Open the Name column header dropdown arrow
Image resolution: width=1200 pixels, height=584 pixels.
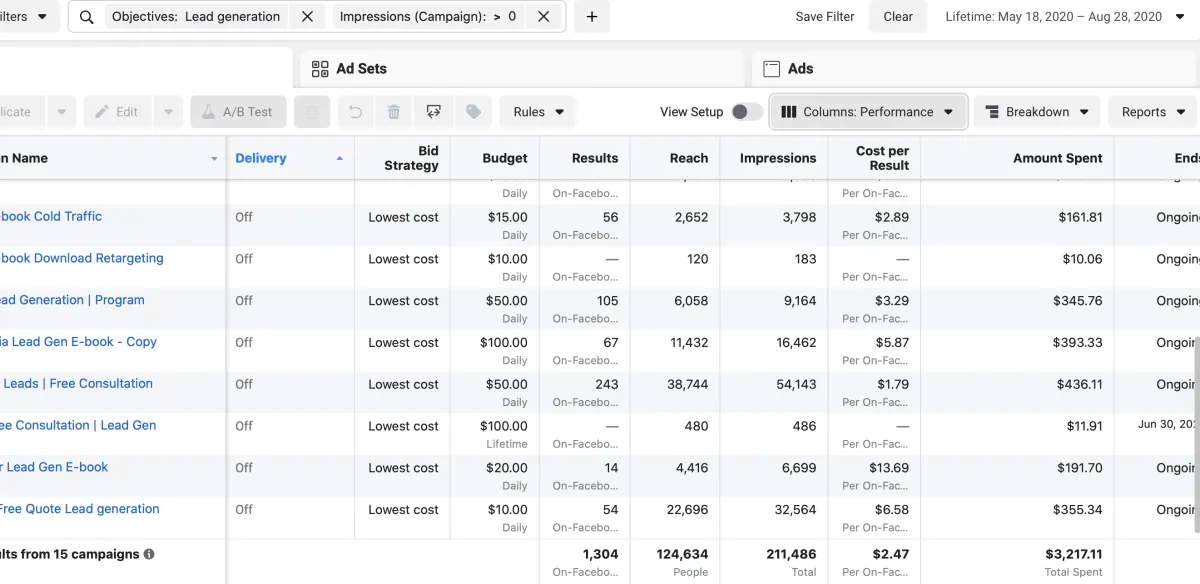pos(214,159)
